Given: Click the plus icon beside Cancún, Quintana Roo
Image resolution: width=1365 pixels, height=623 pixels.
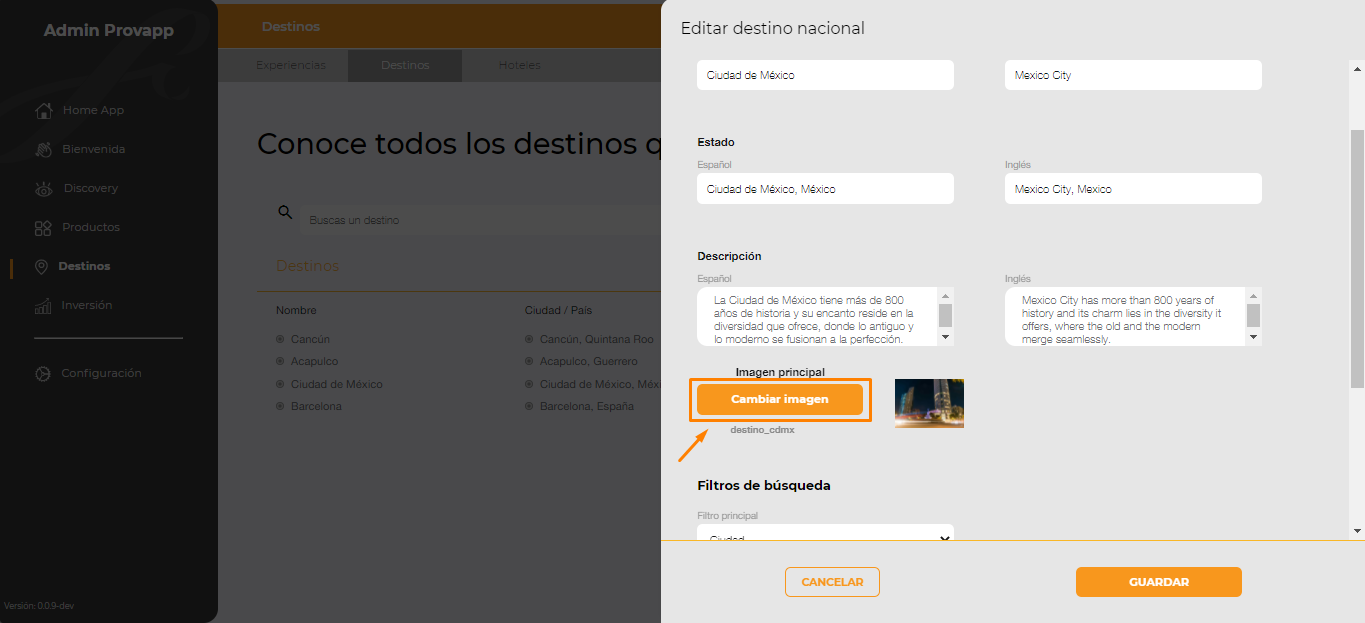Looking at the screenshot, I should point(529,339).
